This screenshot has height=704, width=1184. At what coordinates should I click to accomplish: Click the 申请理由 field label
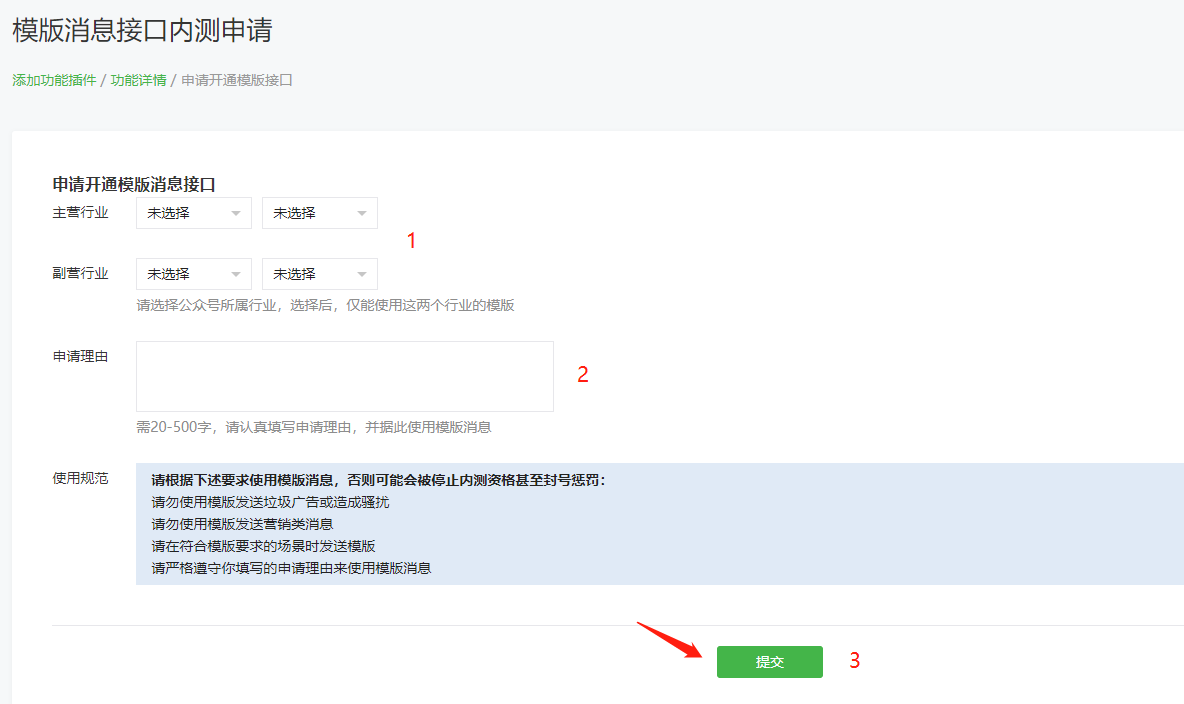point(80,356)
